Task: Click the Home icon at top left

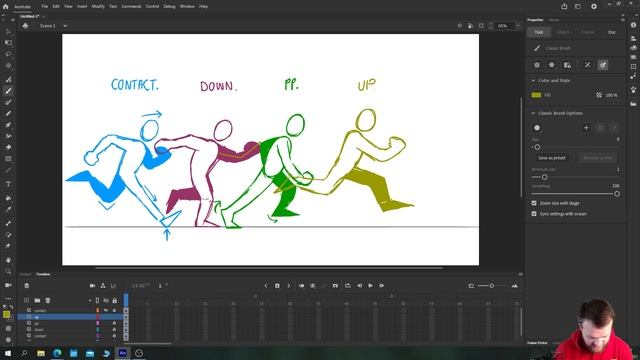Action: (x=6, y=7)
